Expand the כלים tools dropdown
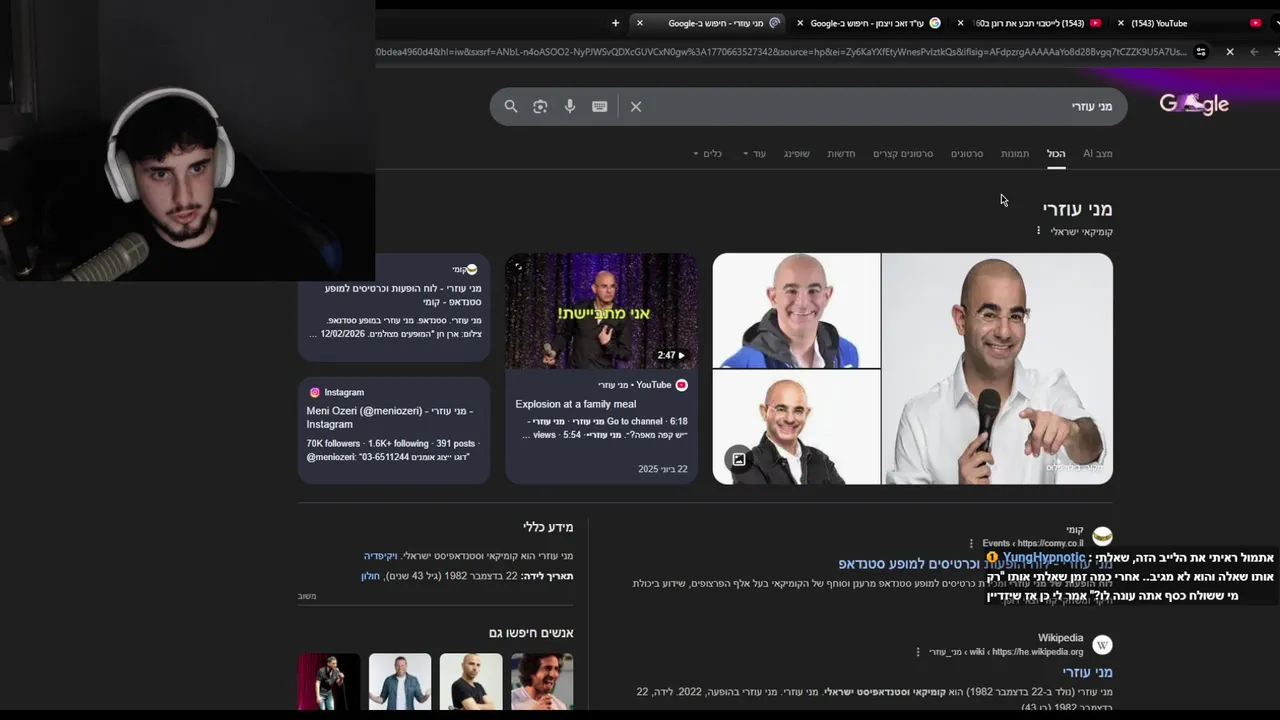The image size is (1280, 720). (707, 153)
